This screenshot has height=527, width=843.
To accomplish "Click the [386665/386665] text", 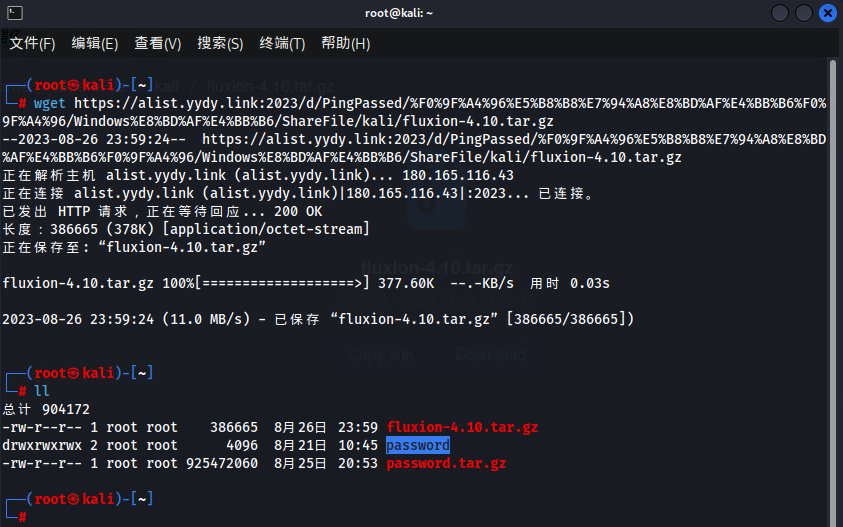I will (570, 319).
